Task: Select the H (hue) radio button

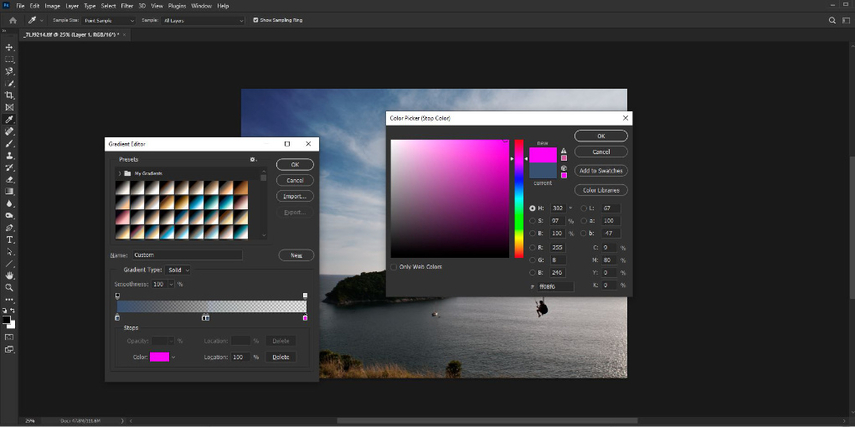Action: tap(532, 208)
